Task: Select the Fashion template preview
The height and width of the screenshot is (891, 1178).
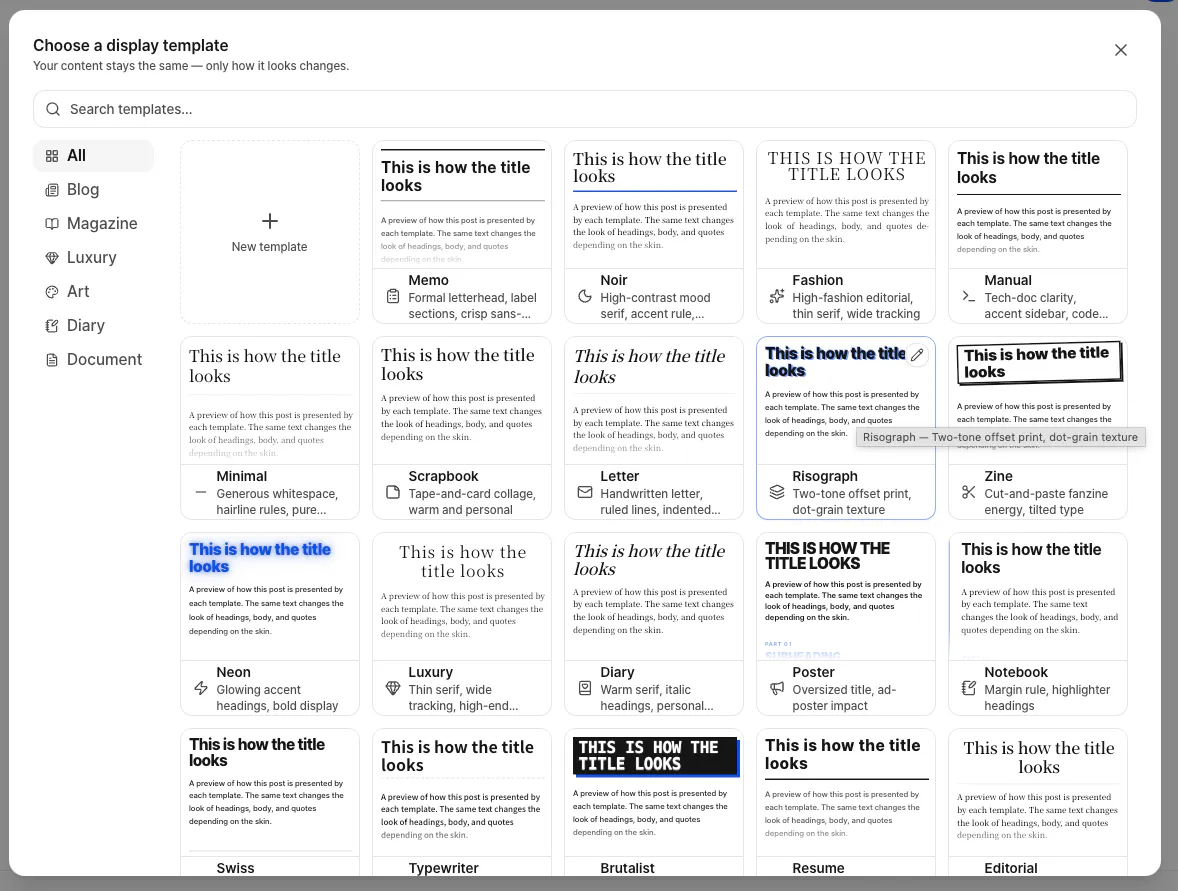Action: (x=846, y=205)
